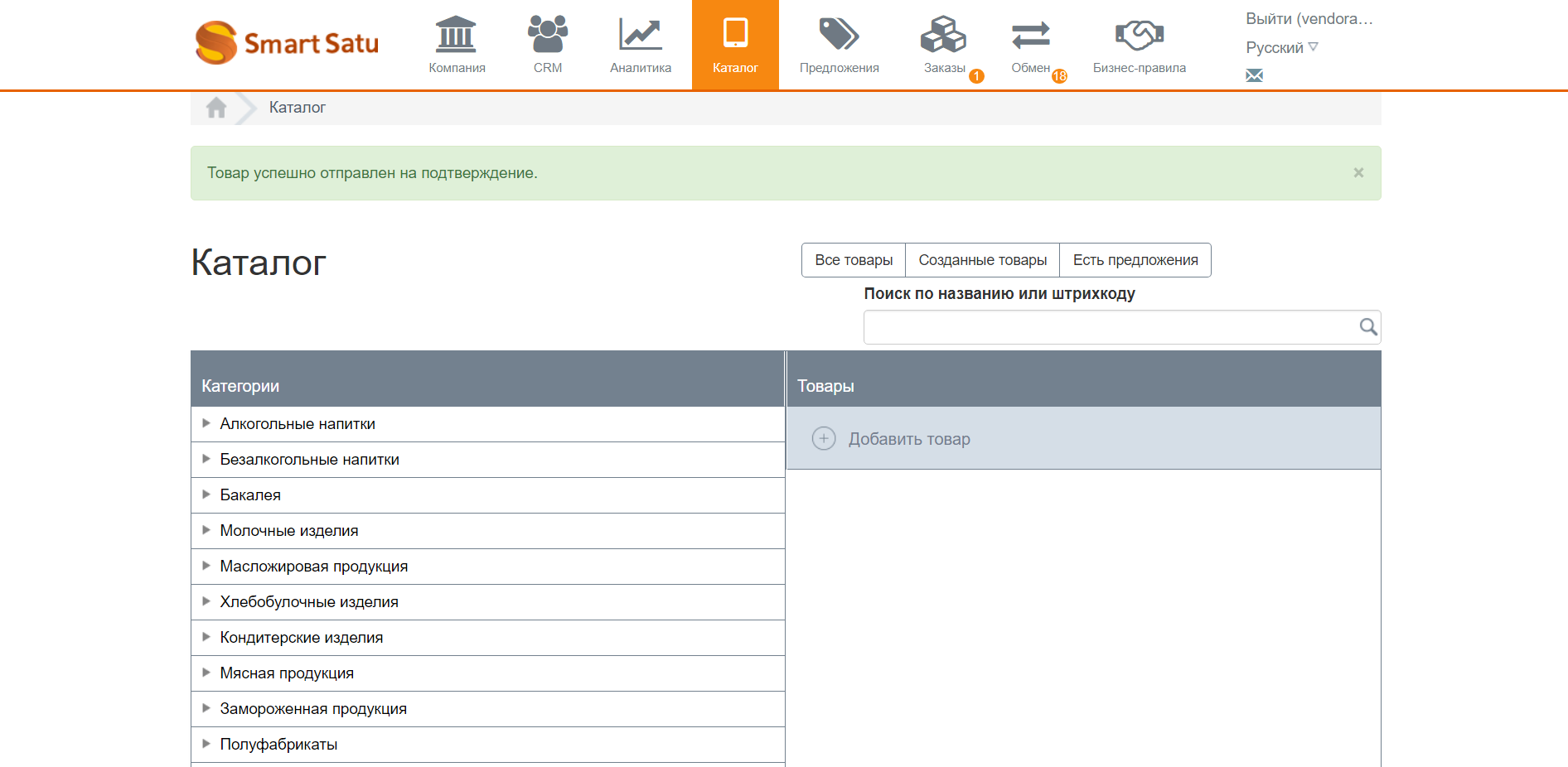Switch to the Все товары filter
Viewport: 1568px width, 767px height.
point(854,260)
